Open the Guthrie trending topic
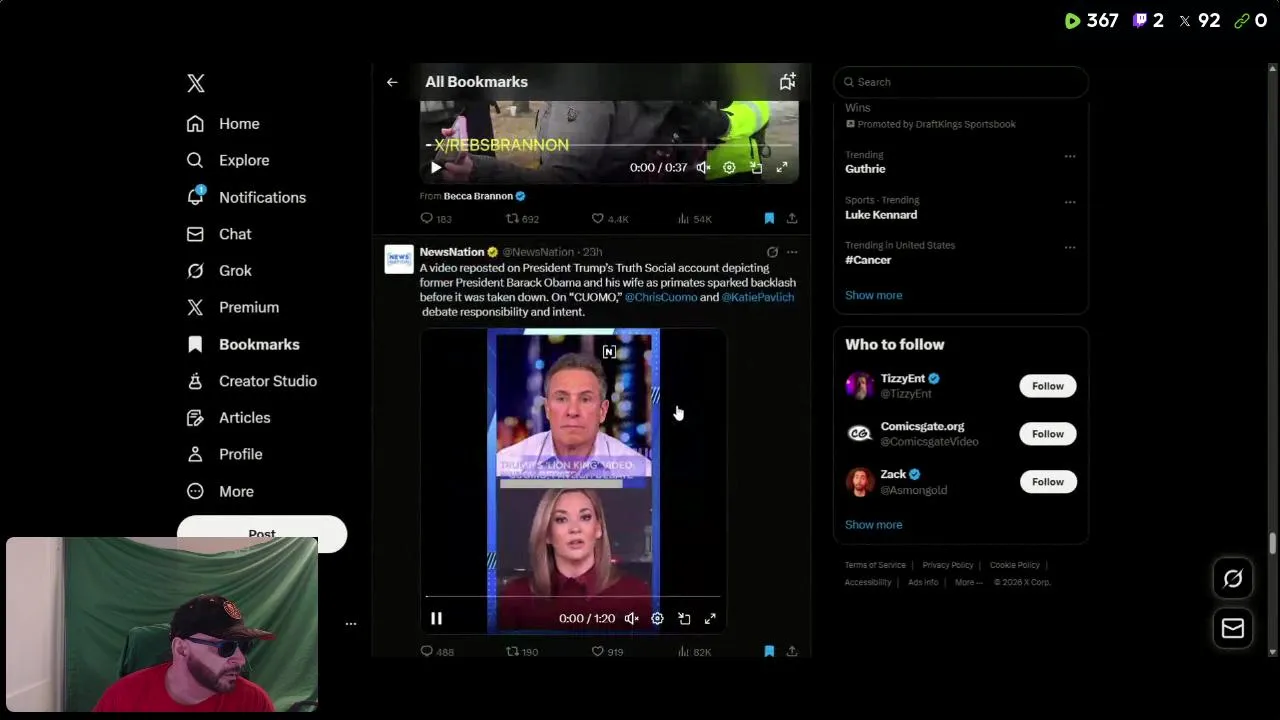 click(865, 169)
